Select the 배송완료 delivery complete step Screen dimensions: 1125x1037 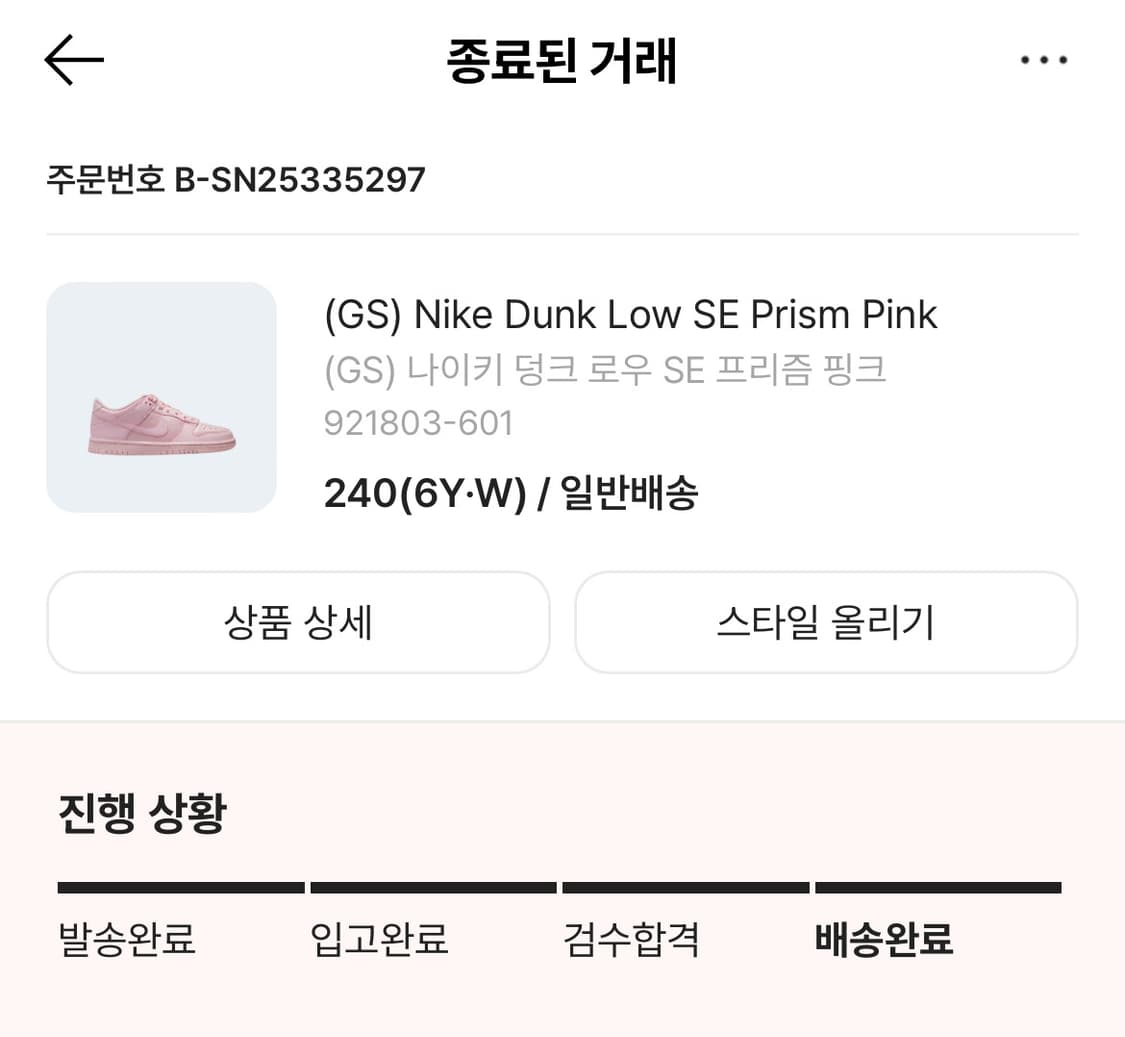pos(884,940)
